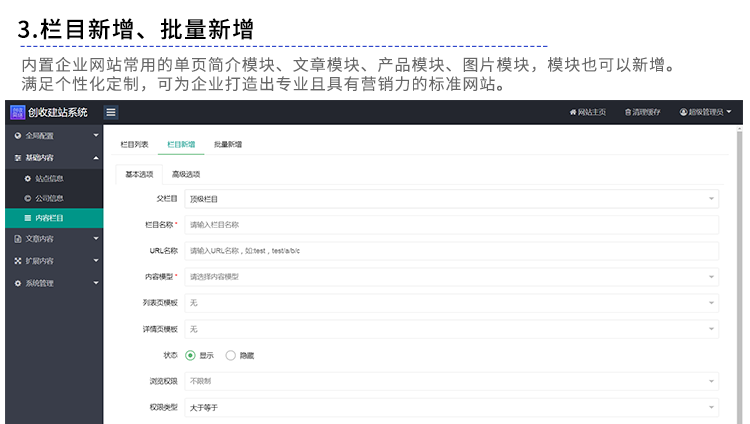Image resolution: width=750 pixels, height=424 pixels.
Task: Select the 基本选项 sub-tab
Action: pyautogui.click(x=139, y=174)
